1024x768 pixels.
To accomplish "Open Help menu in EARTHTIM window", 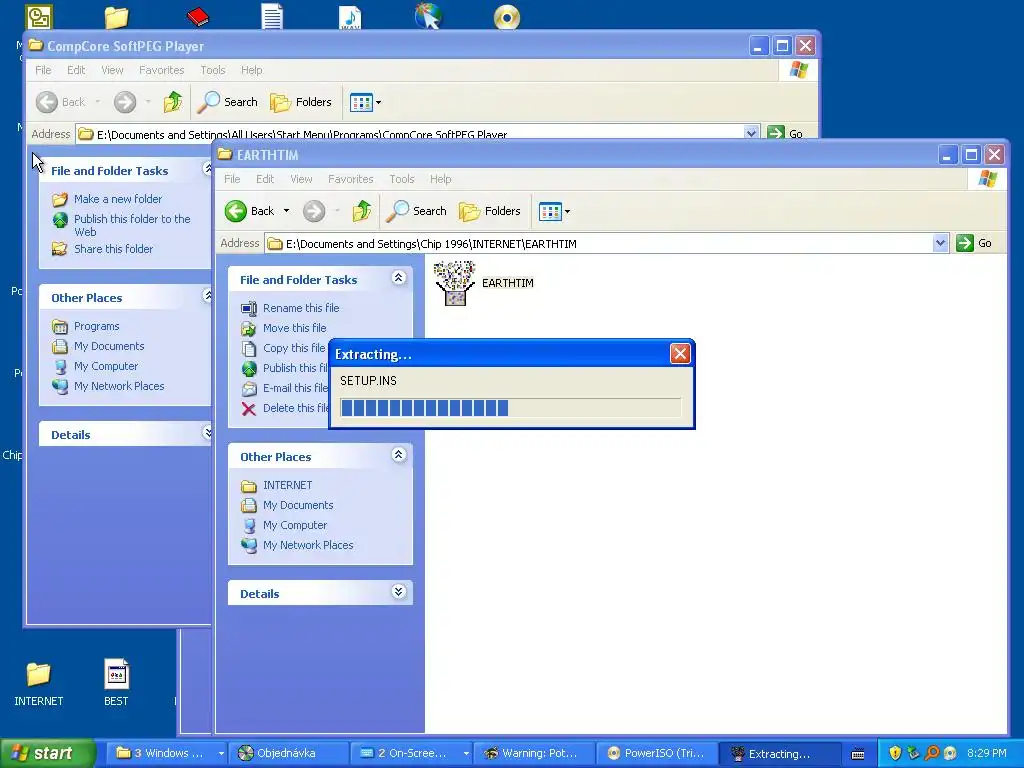I will coord(440,179).
